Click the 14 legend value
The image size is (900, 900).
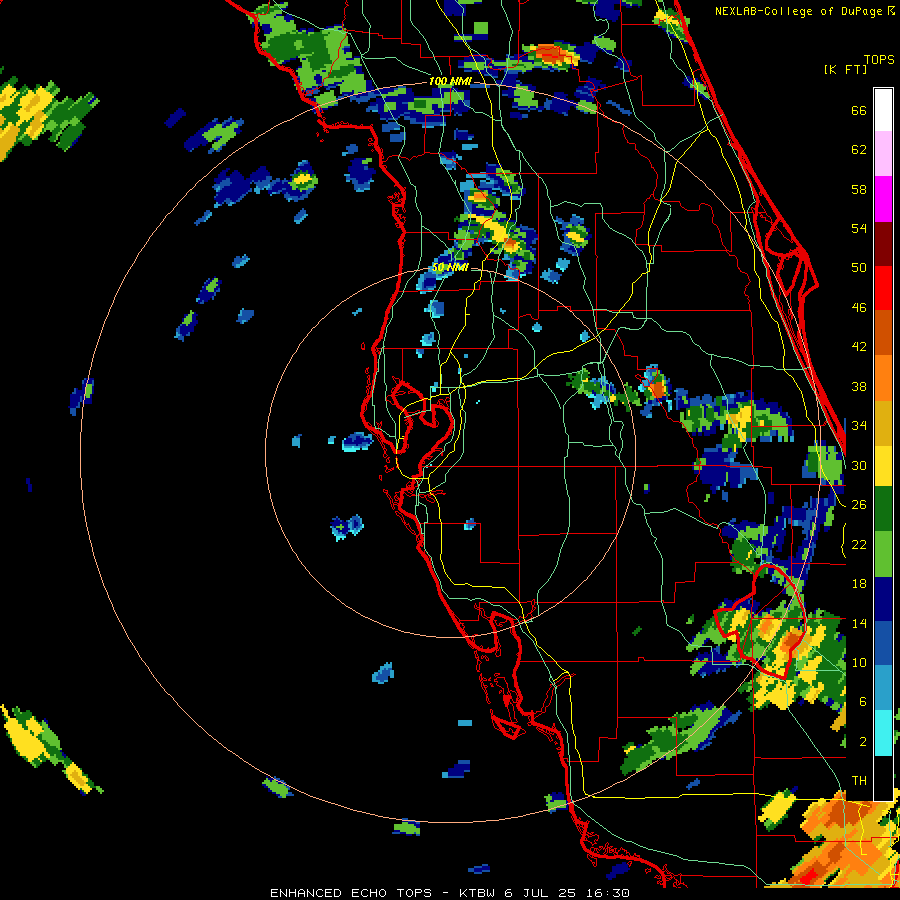pos(859,623)
